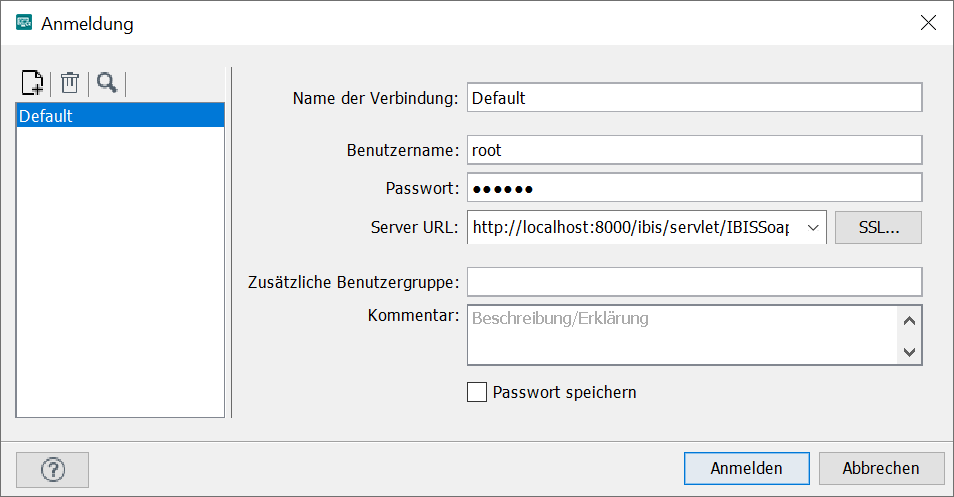Open the help question mark button
Image resolution: width=954 pixels, height=497 pixels.
pyautogui.click(x=53, y=469)
